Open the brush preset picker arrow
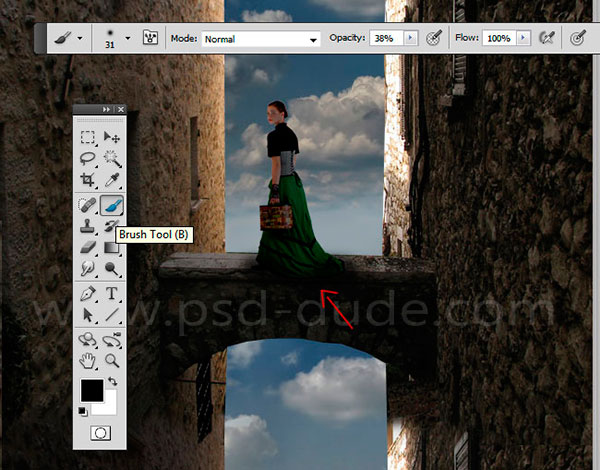The height and width of the screenshot is (470, 600). pyautogui.click(x=128, y=38)
